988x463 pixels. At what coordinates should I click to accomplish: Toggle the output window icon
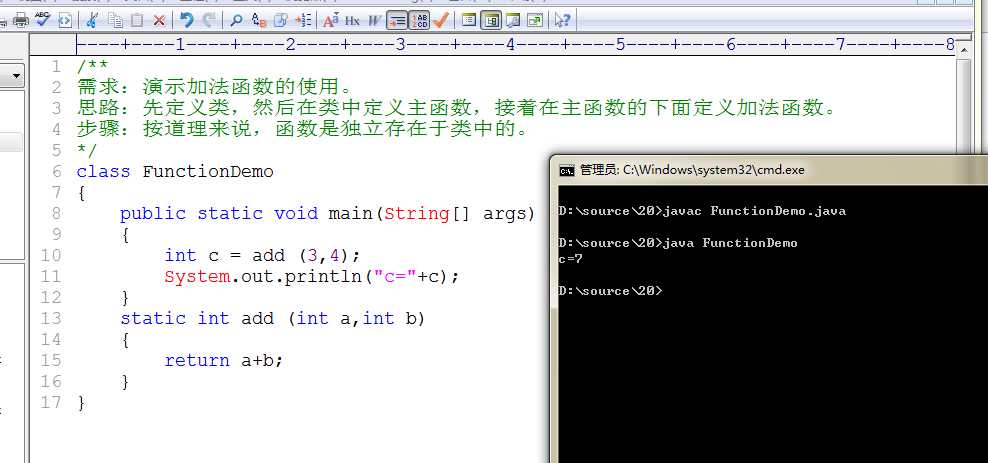click(513, 21)
